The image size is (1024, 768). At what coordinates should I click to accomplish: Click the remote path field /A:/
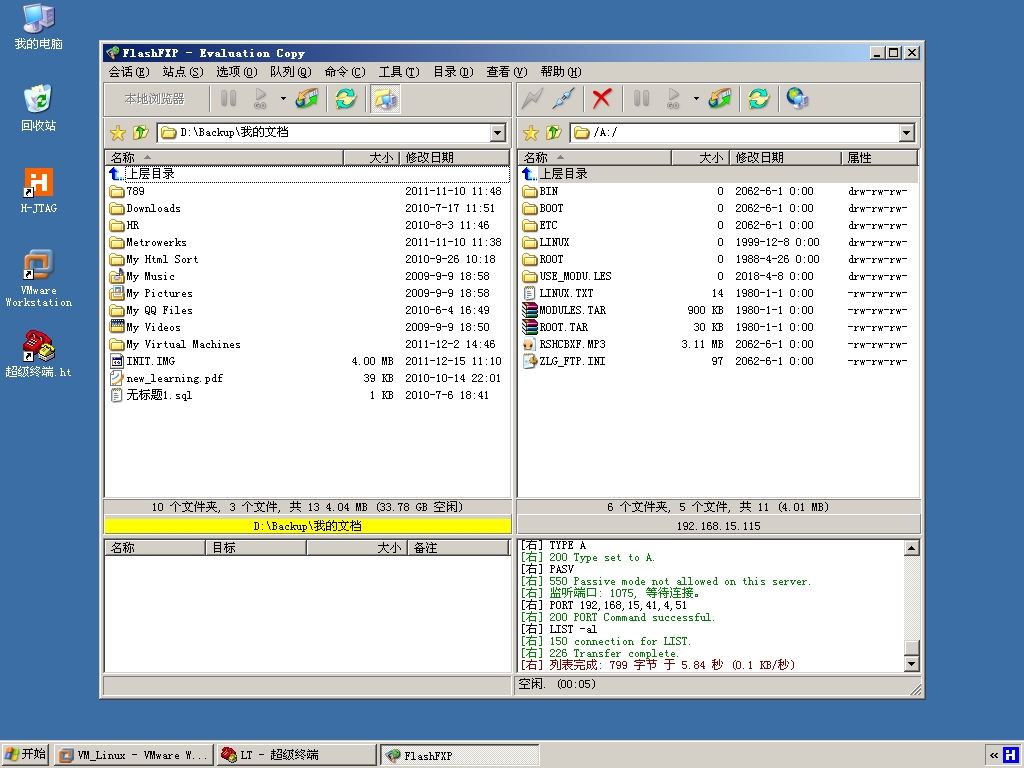click(742, 133)
